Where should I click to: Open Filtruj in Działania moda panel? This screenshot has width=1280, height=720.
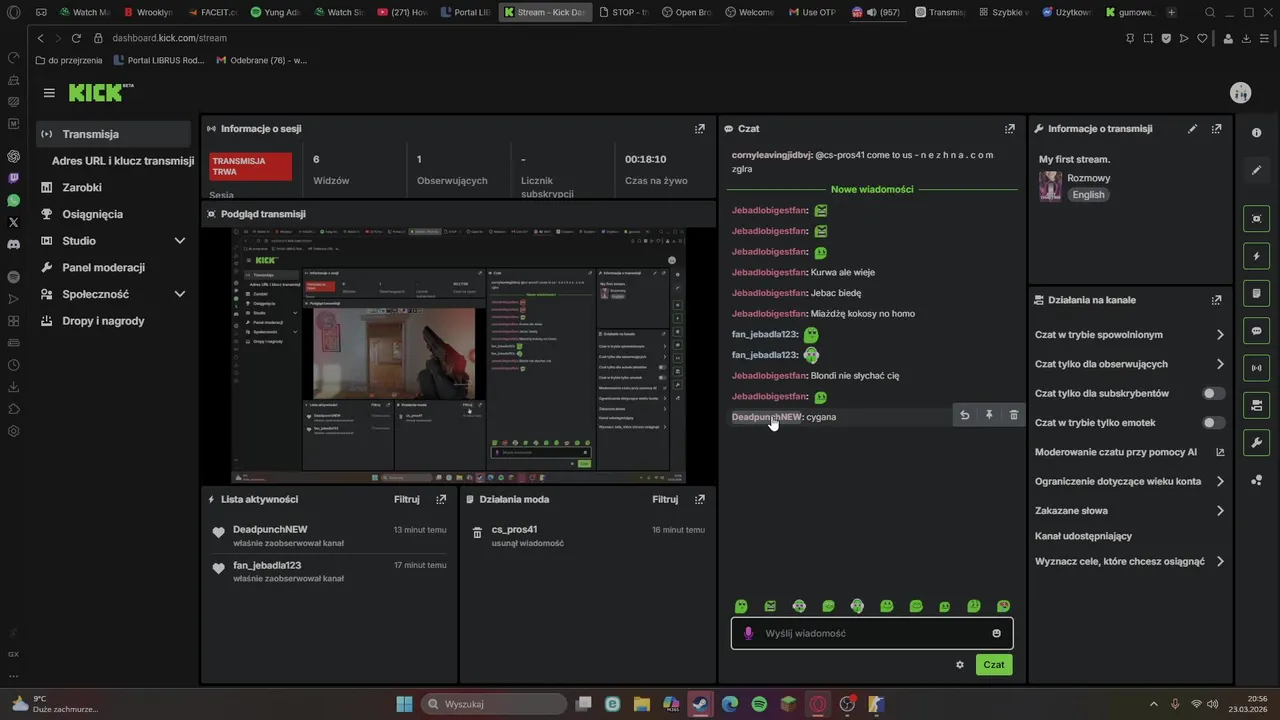(665, 499)
